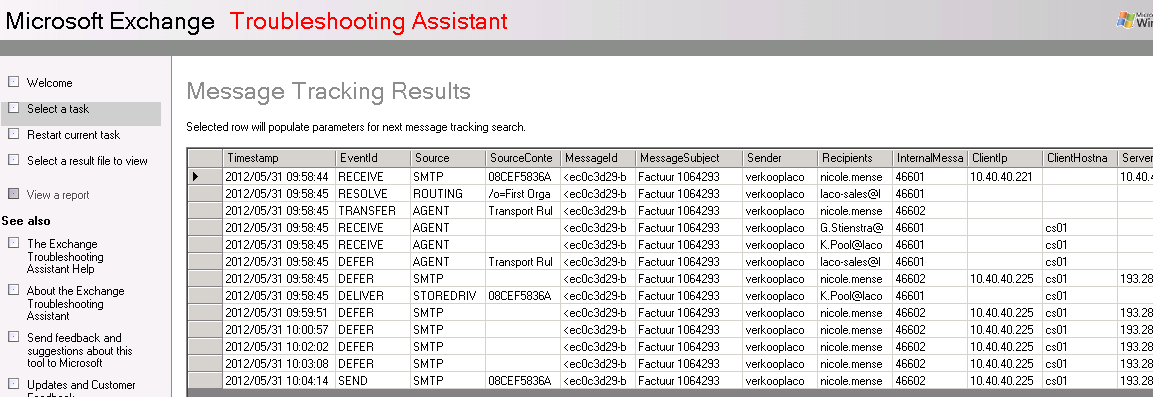Image resolution: width=1153 pixels, height=397 pixels.
Task: Select timestamp 2012/05/31 10:02:02 cell
Action: 279,346
